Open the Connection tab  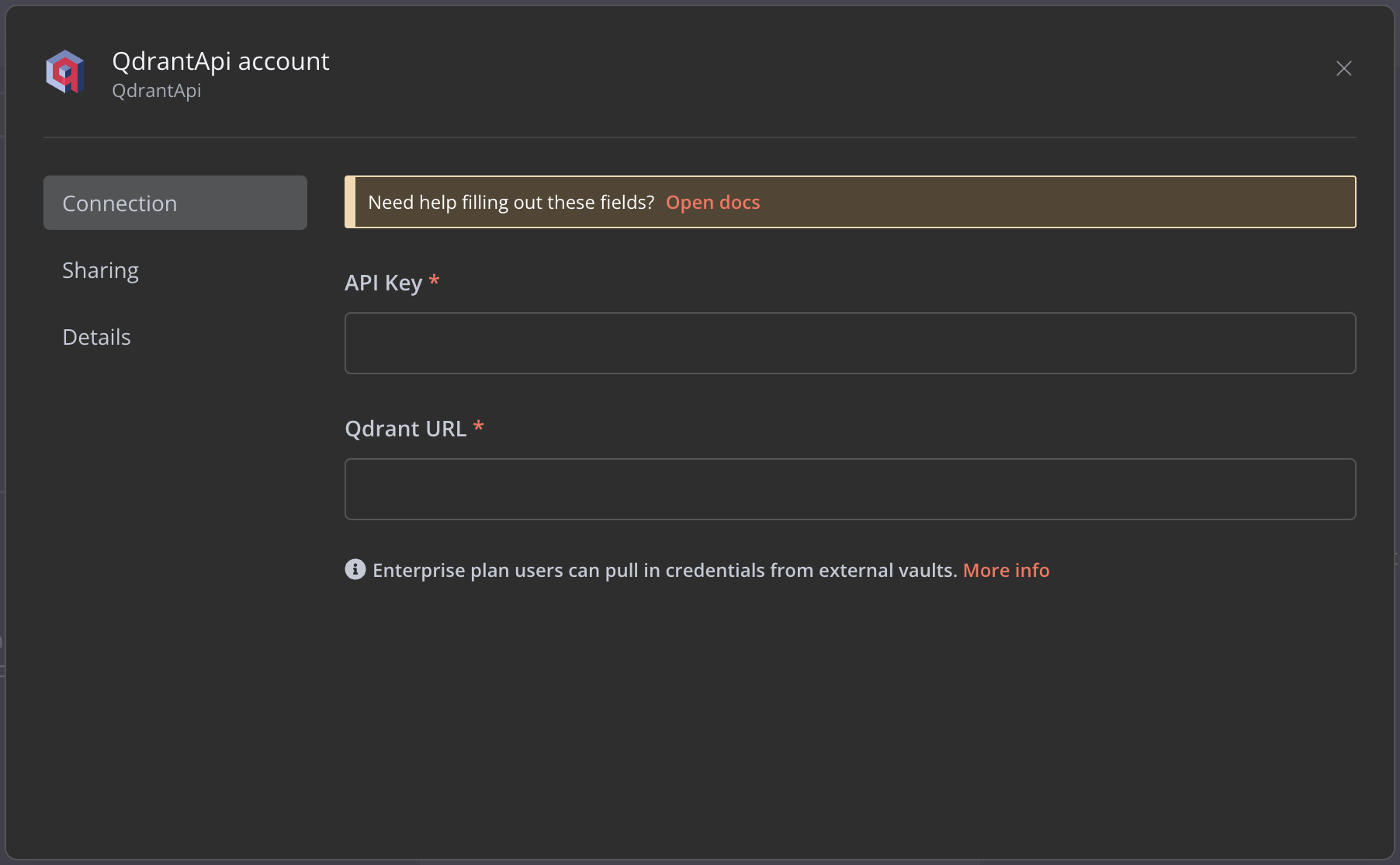[x=175, y=203]
